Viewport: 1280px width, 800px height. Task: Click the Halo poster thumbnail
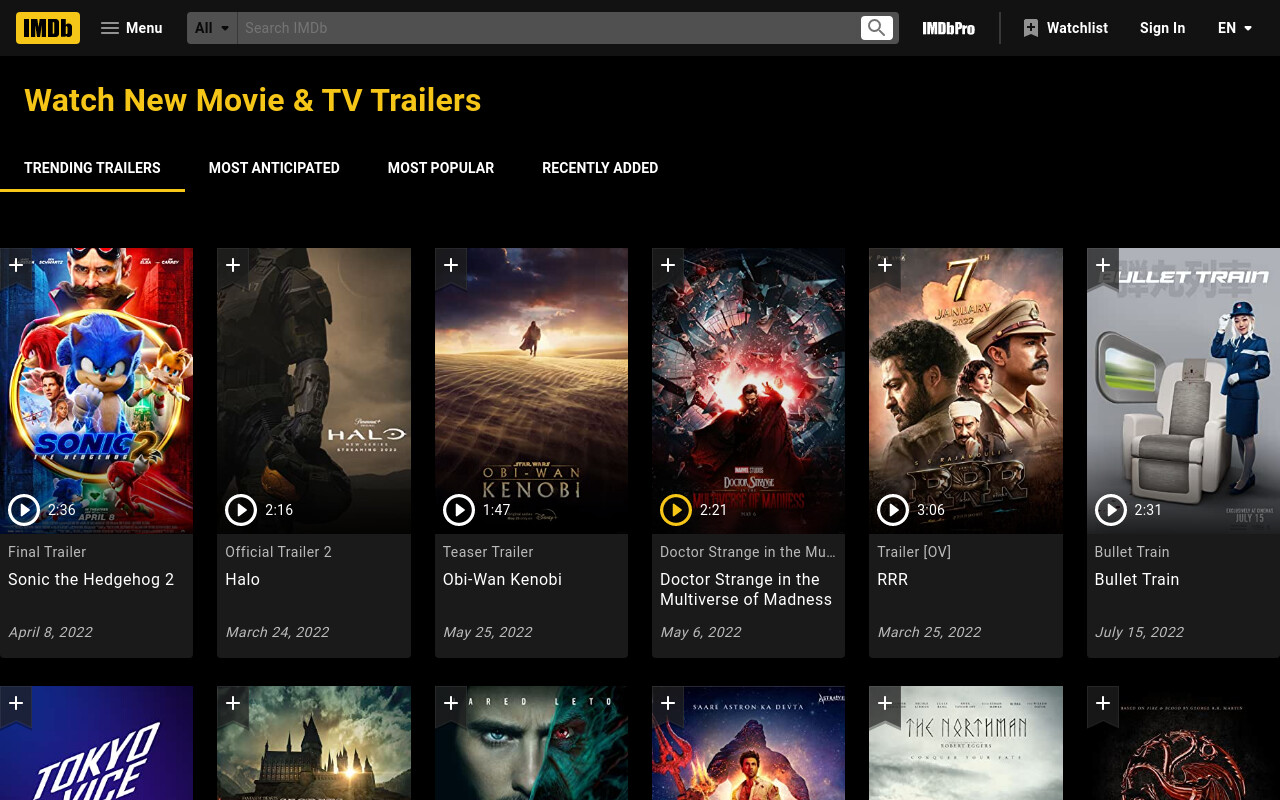(314, 390)
